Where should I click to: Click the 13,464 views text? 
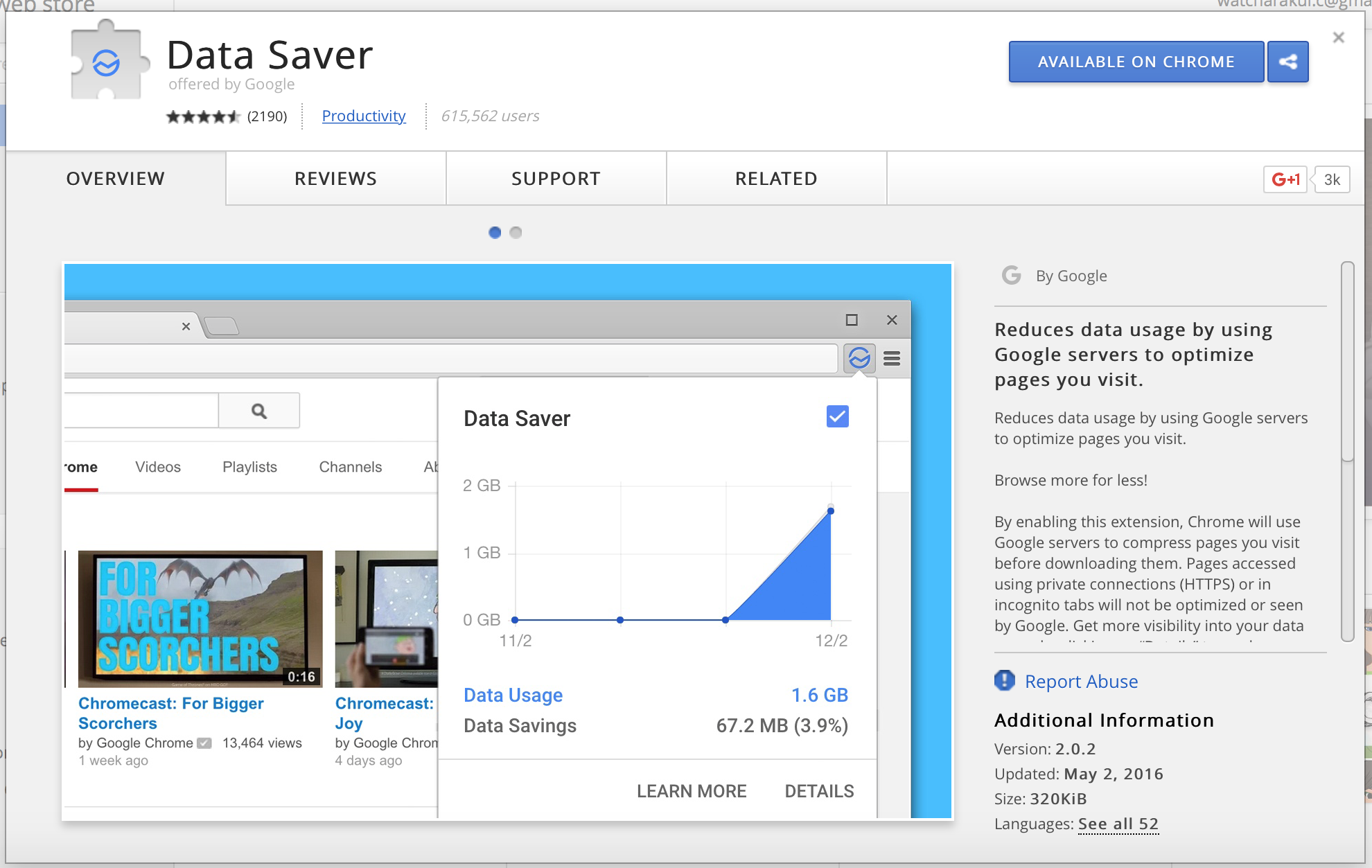262,743
